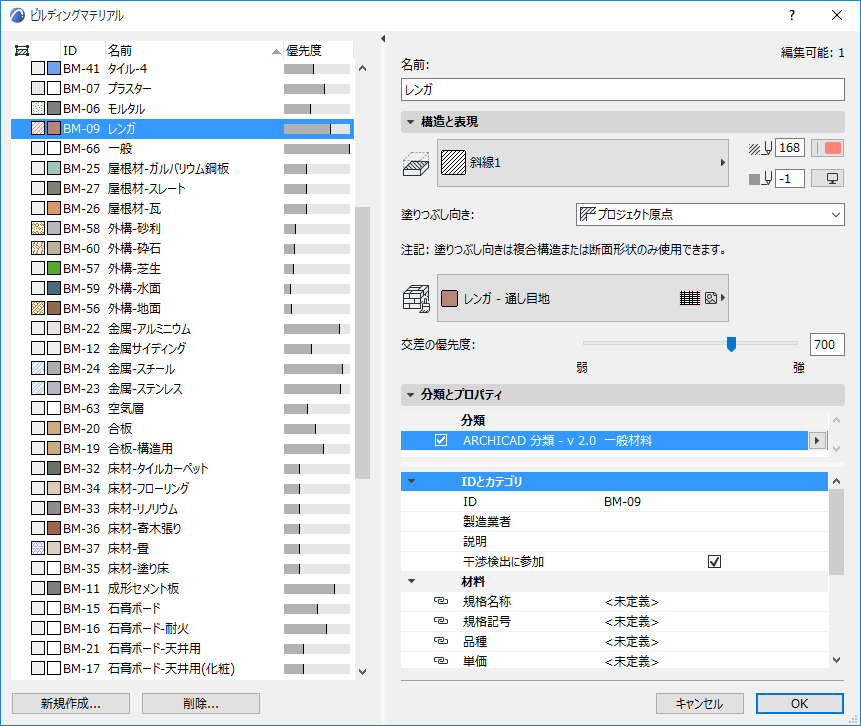Click the surface swatch for BM-41 タイル-4
The image size is (861, 726).
coord(54,69)
